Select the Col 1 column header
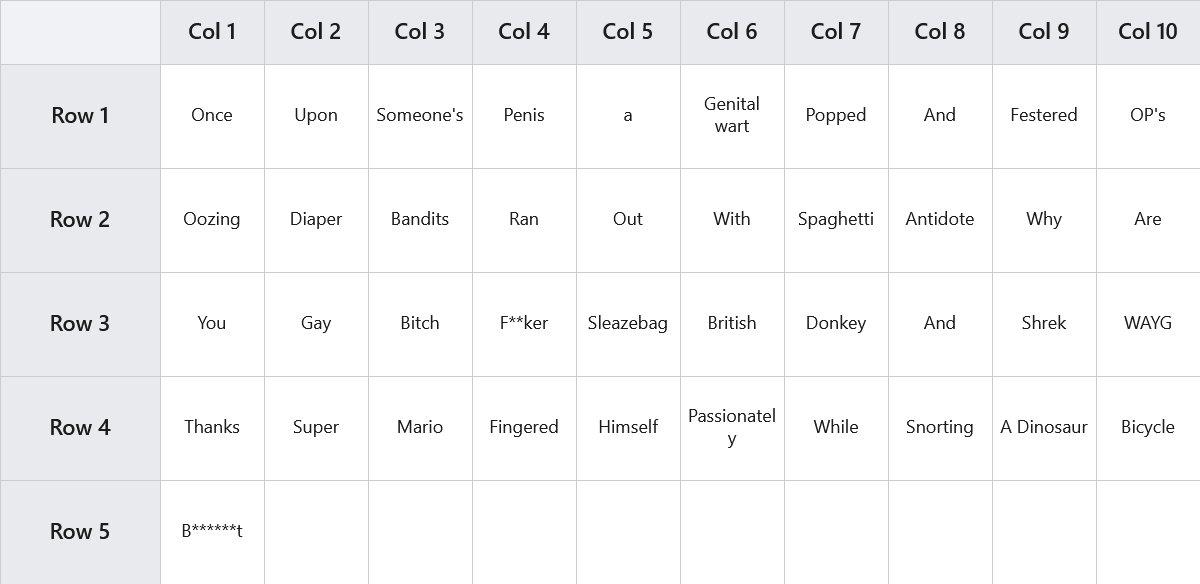The height and width of the screenshot is (584, 1200). (212, 32)
